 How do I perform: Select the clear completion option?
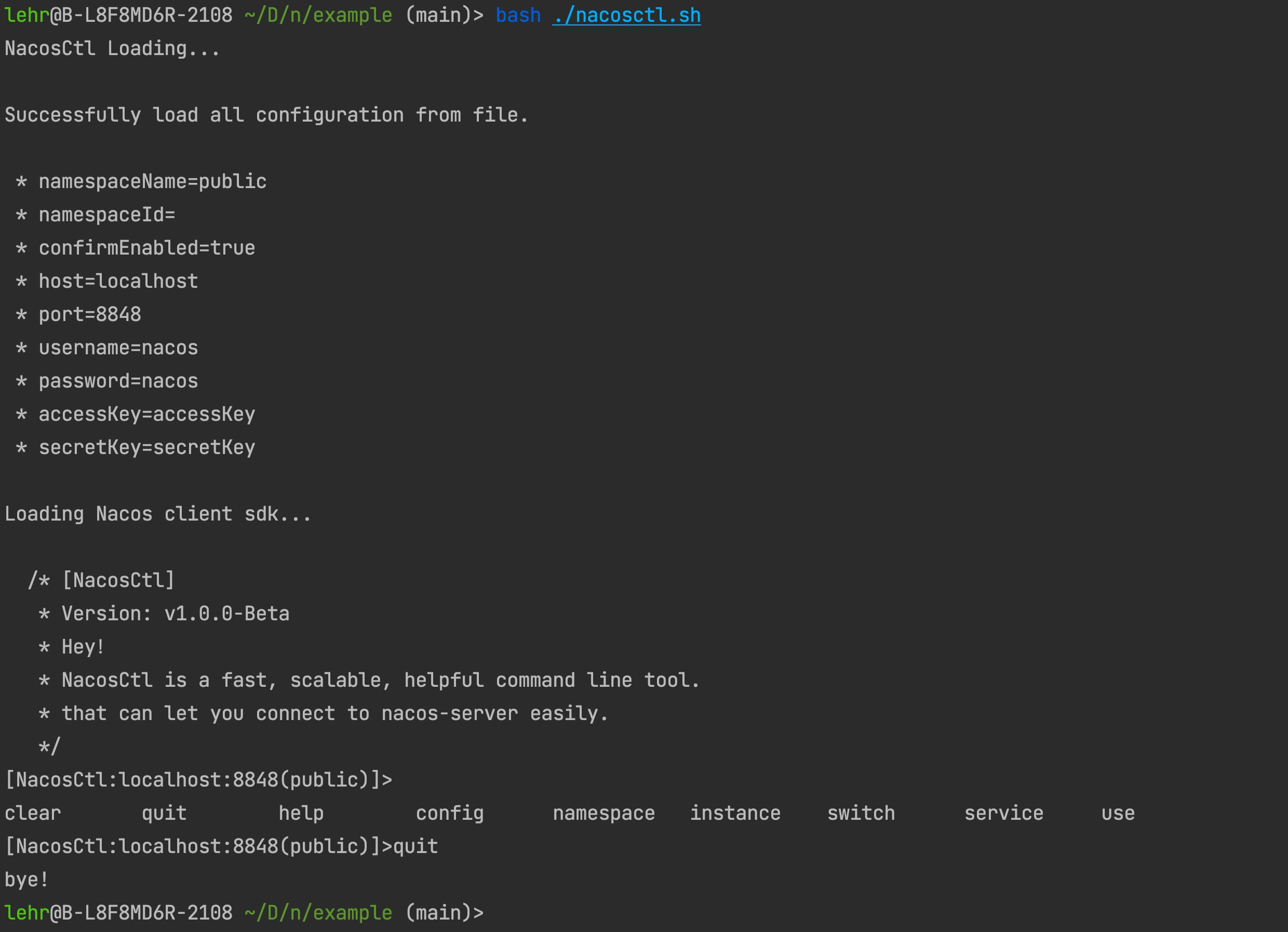pyautogui.click(x=33, y=814)
